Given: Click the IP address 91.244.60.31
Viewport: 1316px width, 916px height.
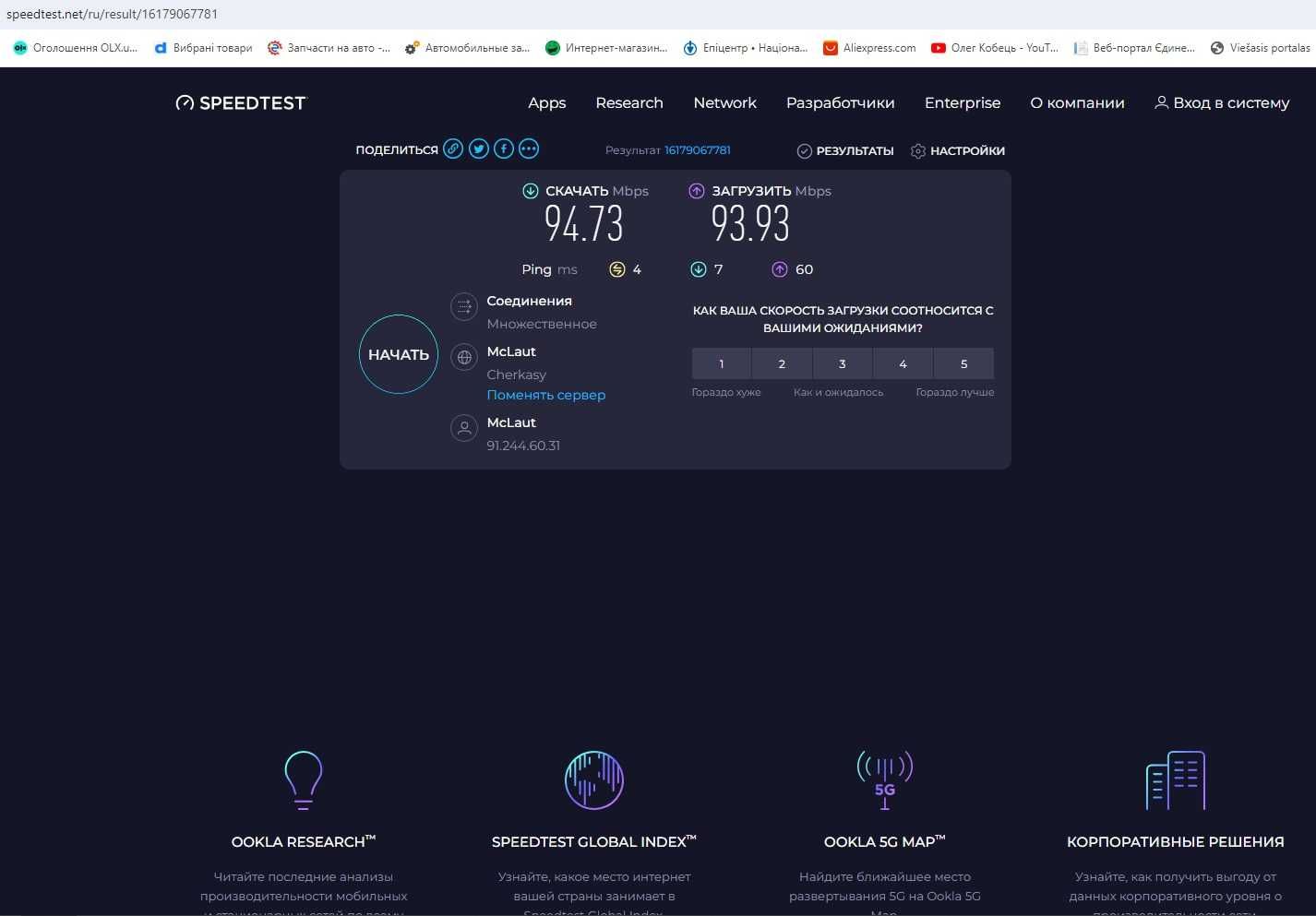Looking at the screenshot, I should (x=523, y=446).
